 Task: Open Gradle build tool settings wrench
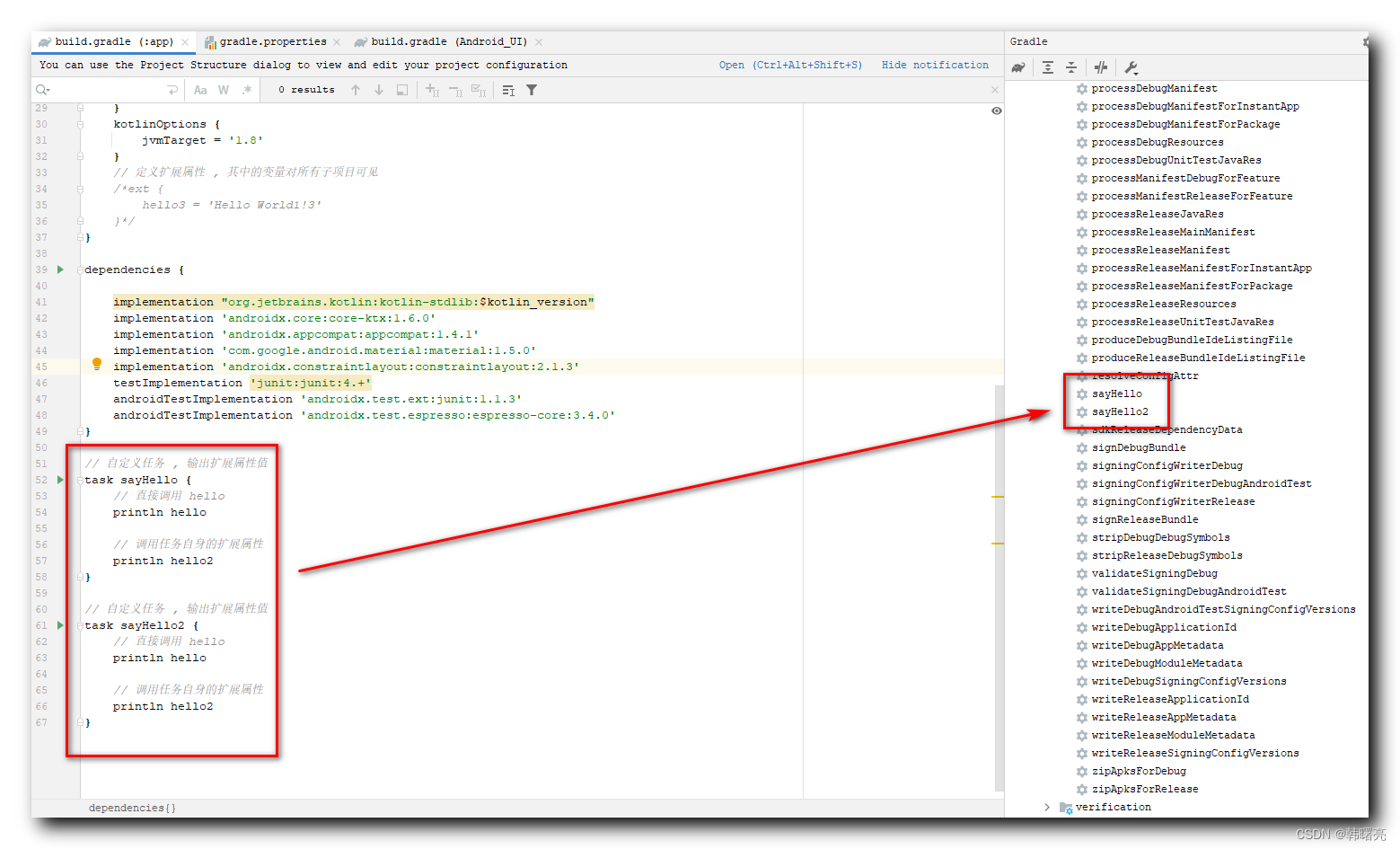1131,67
